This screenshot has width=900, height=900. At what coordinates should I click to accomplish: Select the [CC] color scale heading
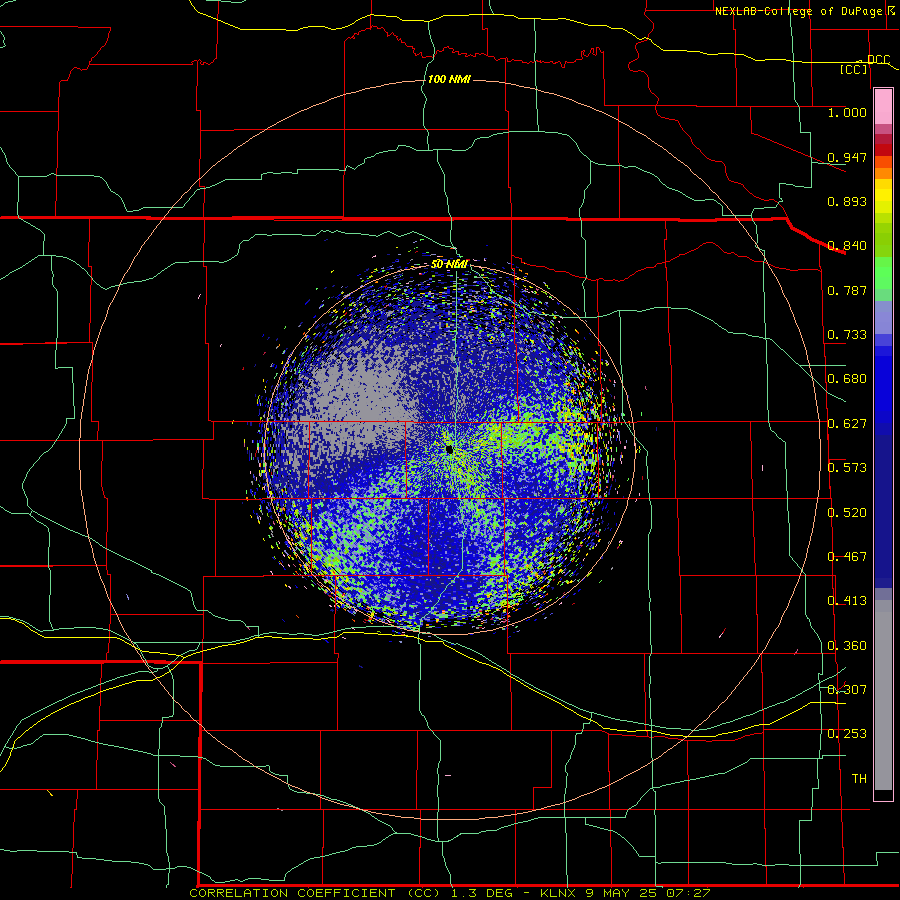(x=854, y=69)
